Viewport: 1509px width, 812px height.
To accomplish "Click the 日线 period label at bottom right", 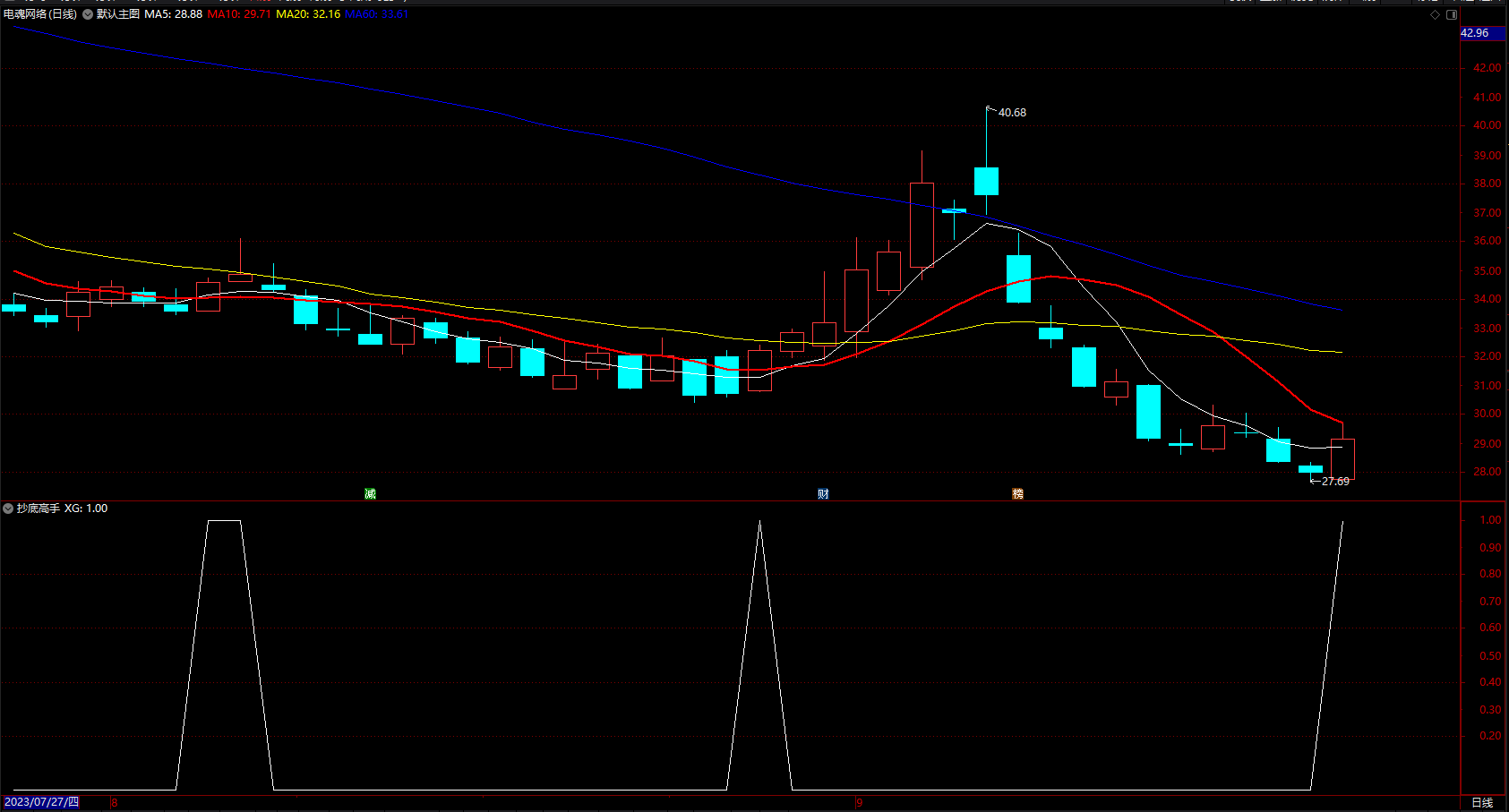I will coord(1483,802).
